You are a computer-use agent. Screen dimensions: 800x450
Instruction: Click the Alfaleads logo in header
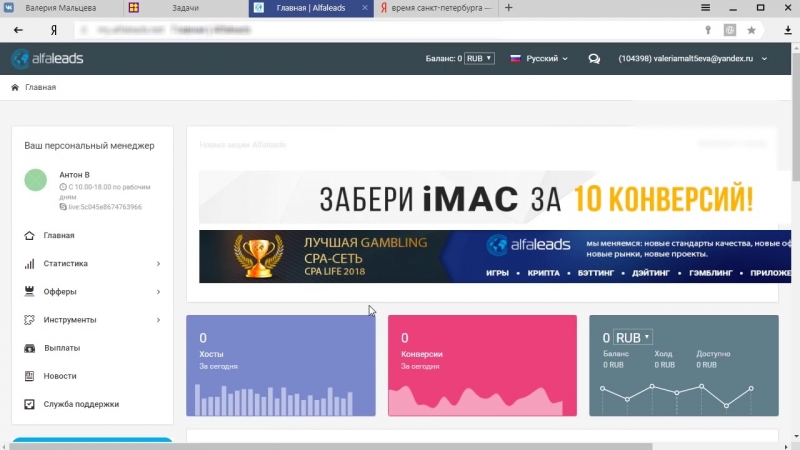[47, 59]
